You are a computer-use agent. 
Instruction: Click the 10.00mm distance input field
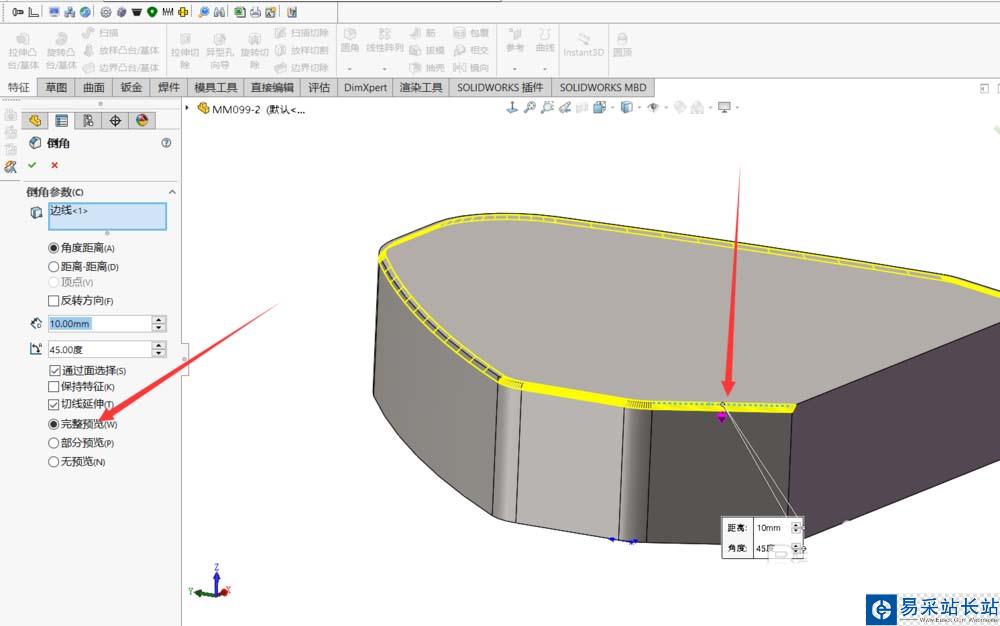point(99,324)
